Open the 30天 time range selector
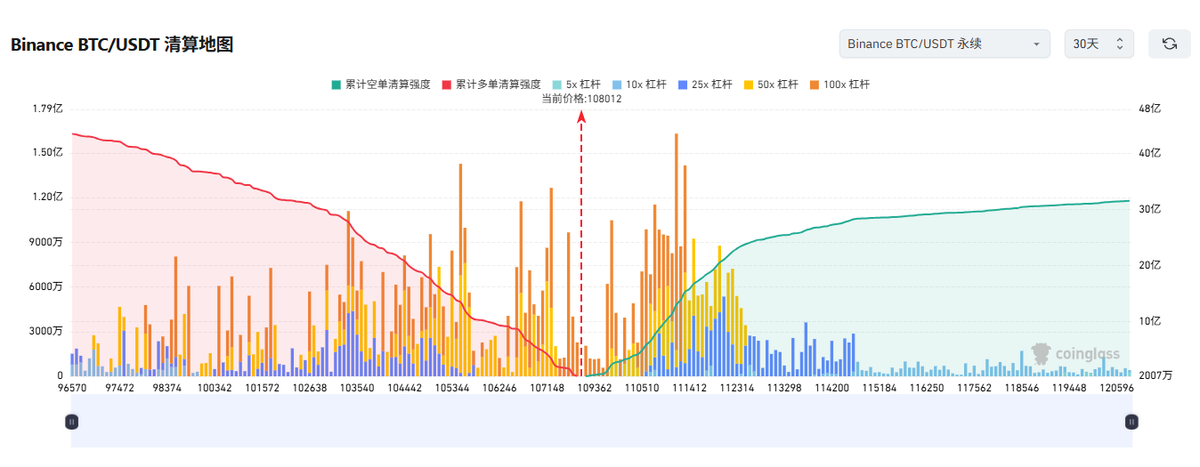This screenshot has height=467, width=1200. (1099, 44)
